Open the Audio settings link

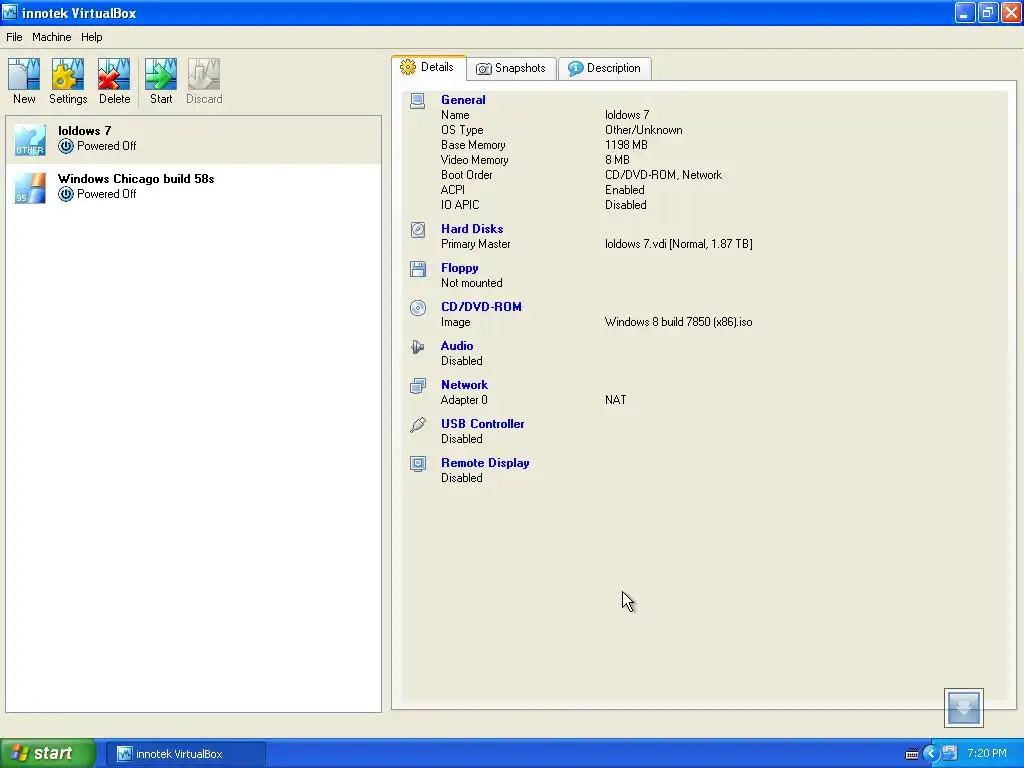456,346
